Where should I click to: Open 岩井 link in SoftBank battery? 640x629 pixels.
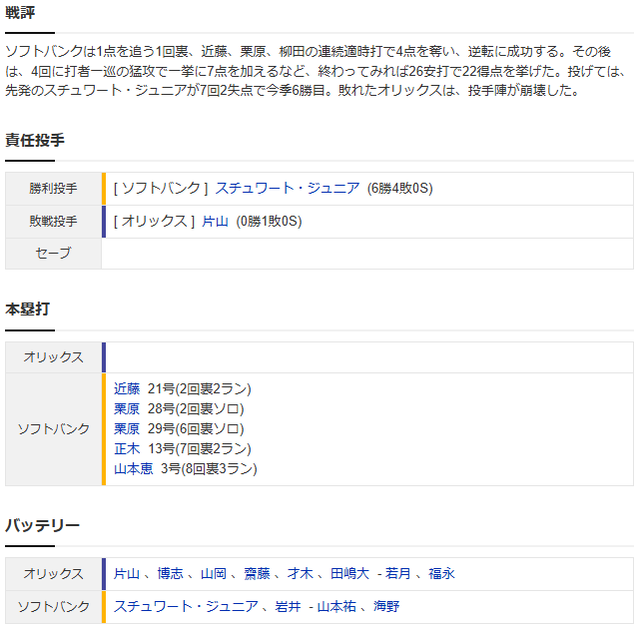[288, 606]
